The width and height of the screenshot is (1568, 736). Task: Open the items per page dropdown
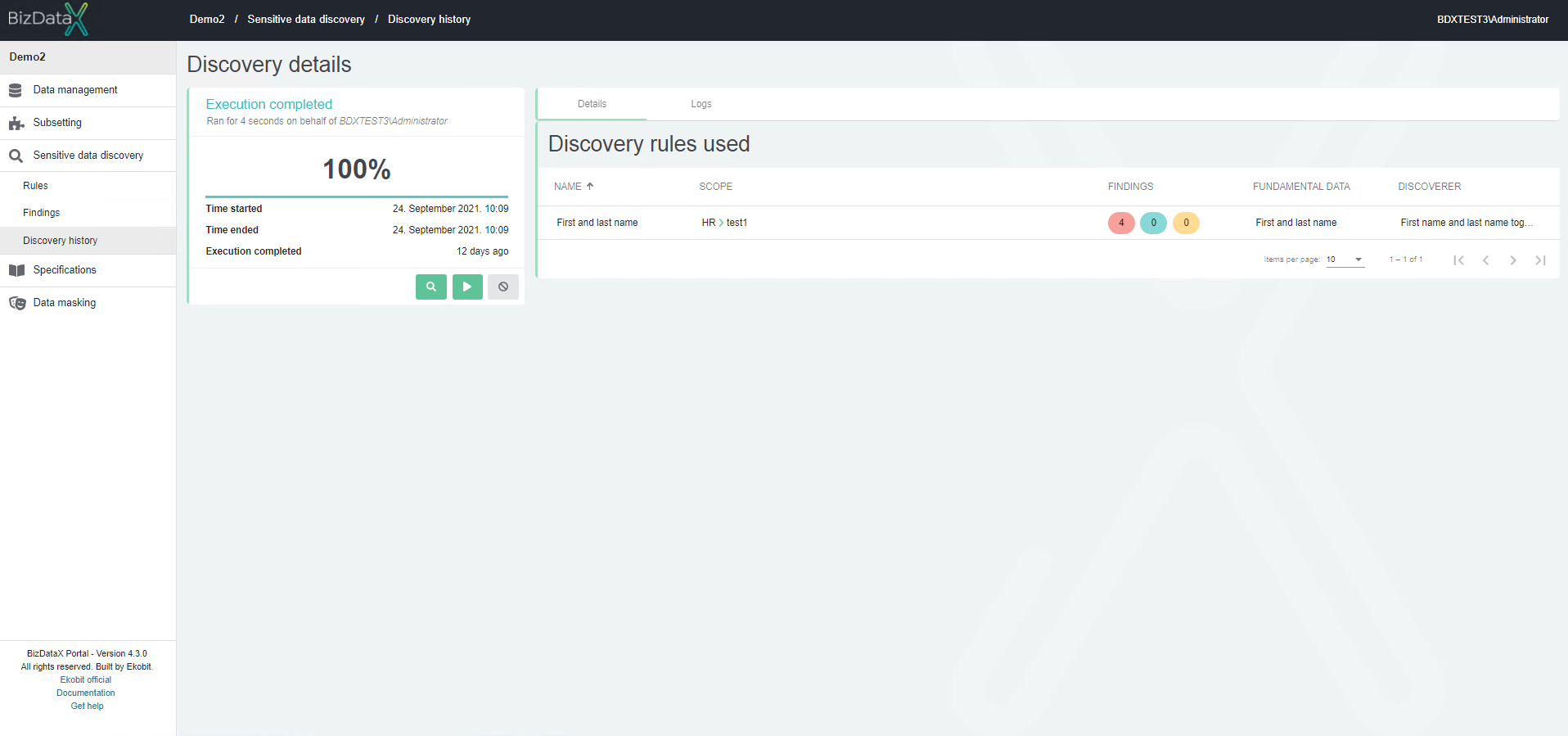pyautogui.click(x=1345, y=260)
